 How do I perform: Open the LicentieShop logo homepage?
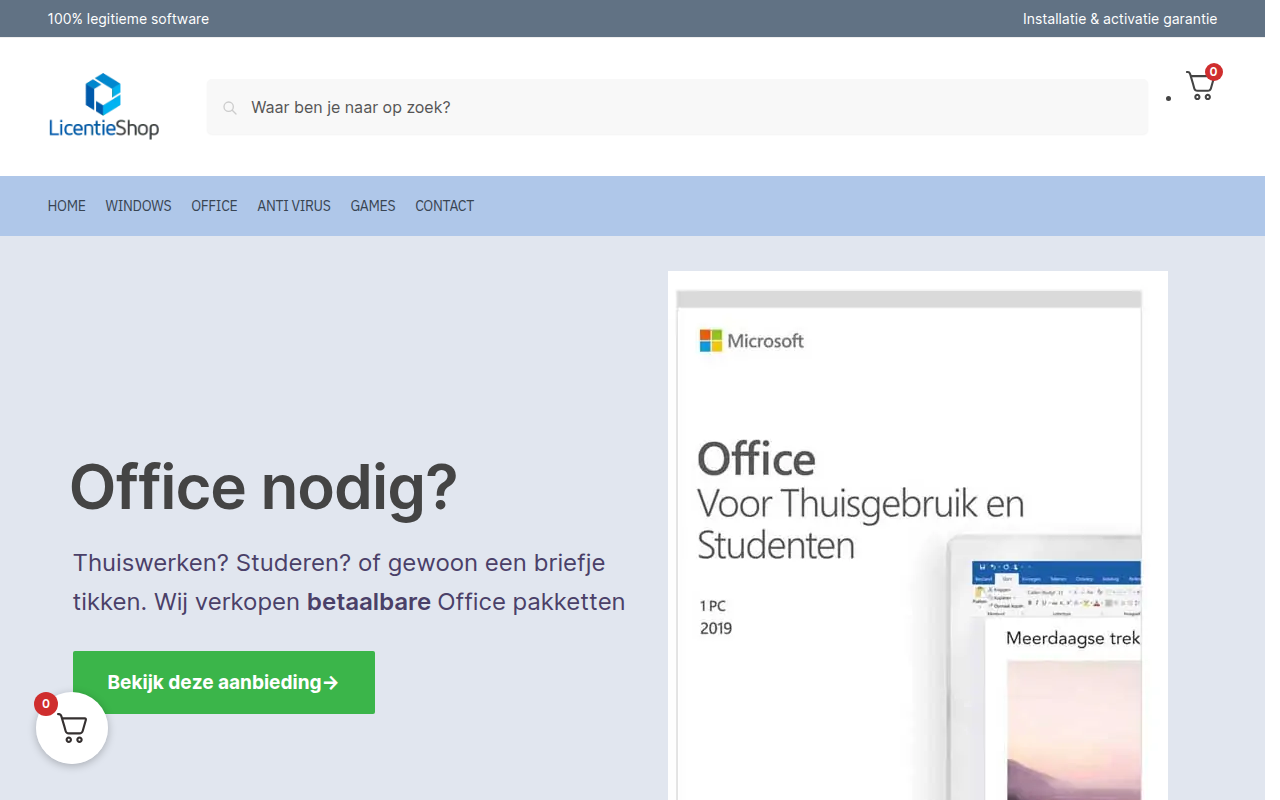[104, 106]
